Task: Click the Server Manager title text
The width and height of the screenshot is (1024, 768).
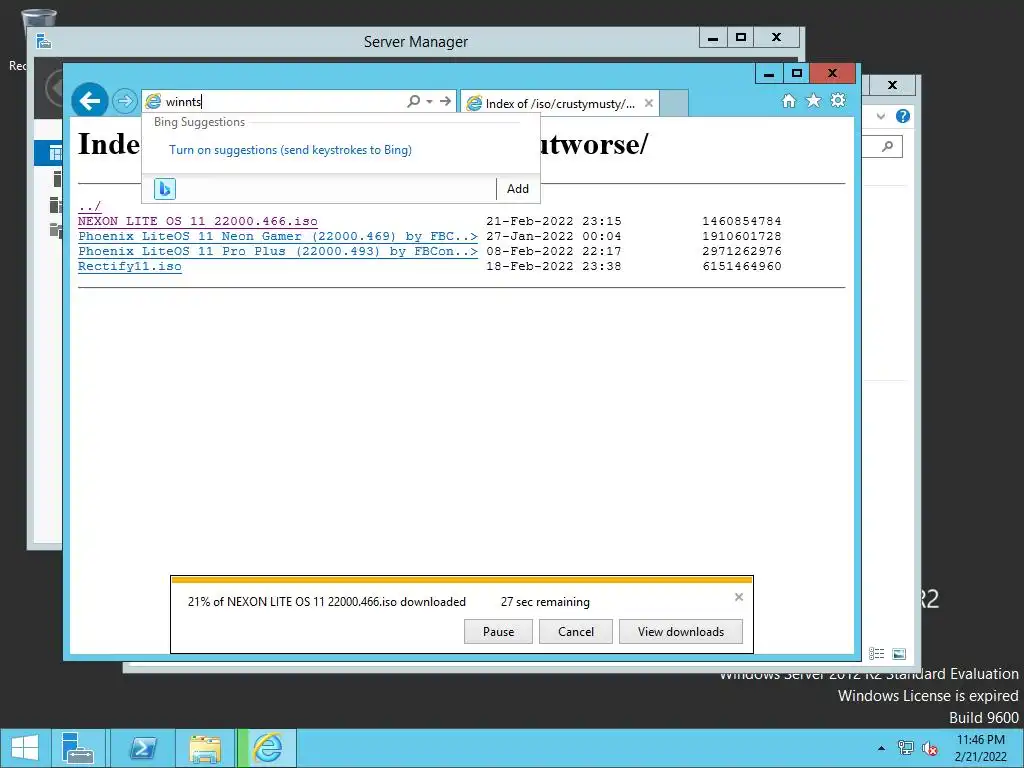Action: point(415,42)
